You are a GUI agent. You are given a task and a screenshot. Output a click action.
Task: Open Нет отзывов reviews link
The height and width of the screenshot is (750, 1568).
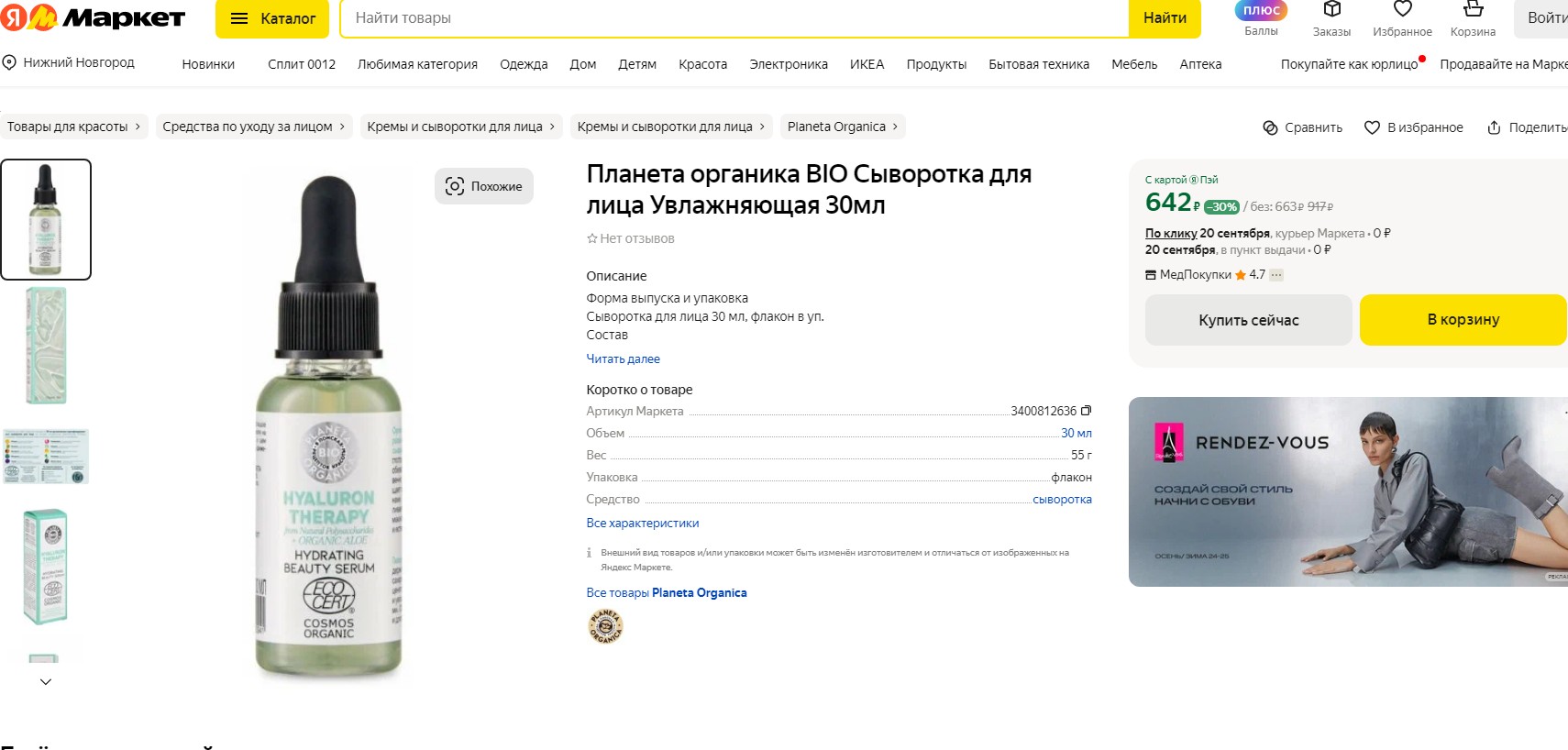pos(630,238)
